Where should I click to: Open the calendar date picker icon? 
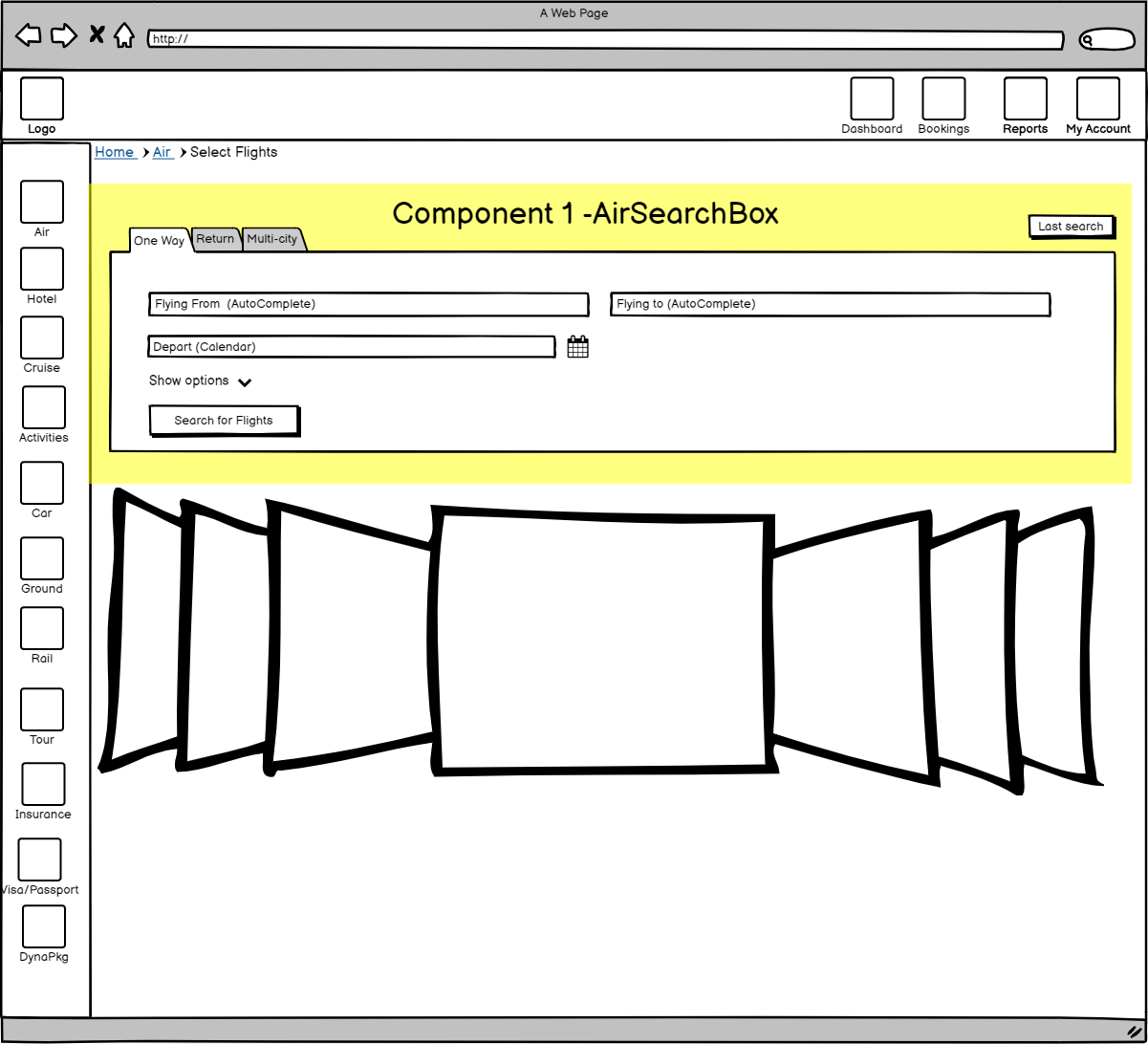point(577,347)
